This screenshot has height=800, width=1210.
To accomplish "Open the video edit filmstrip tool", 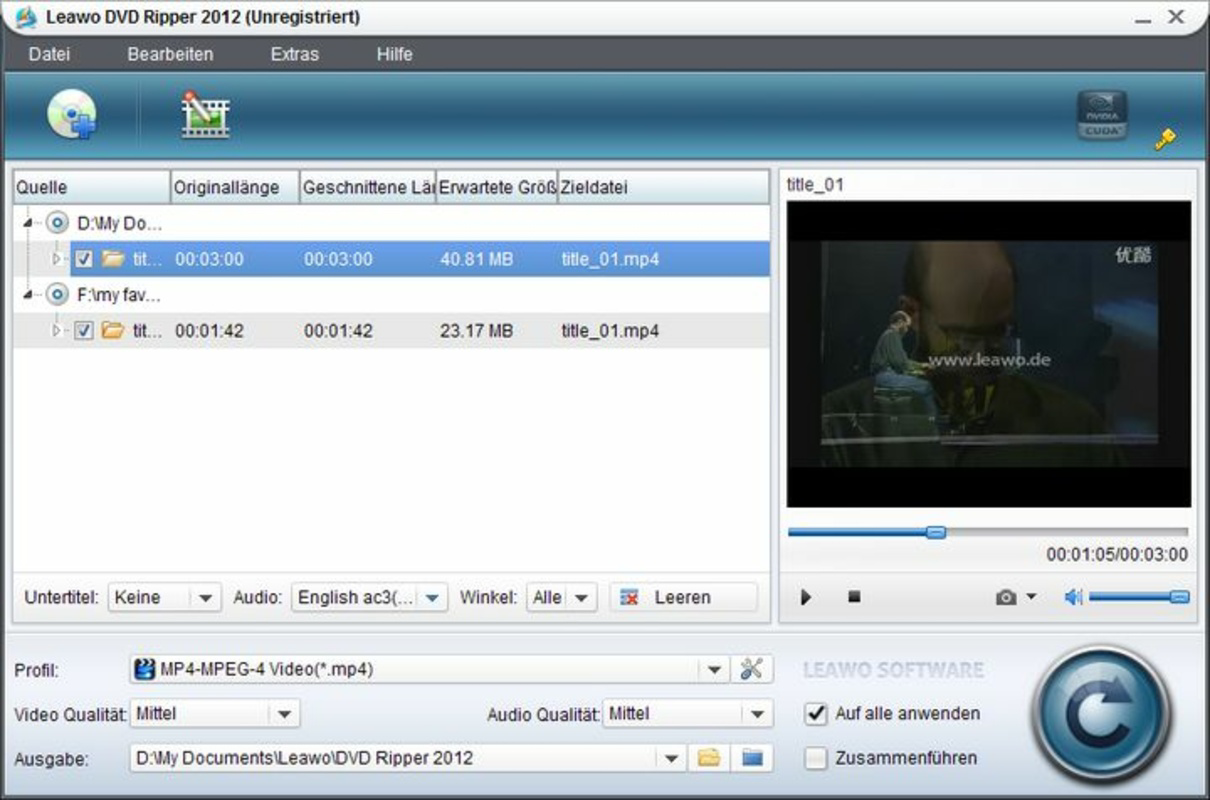I will pos(206,114).
